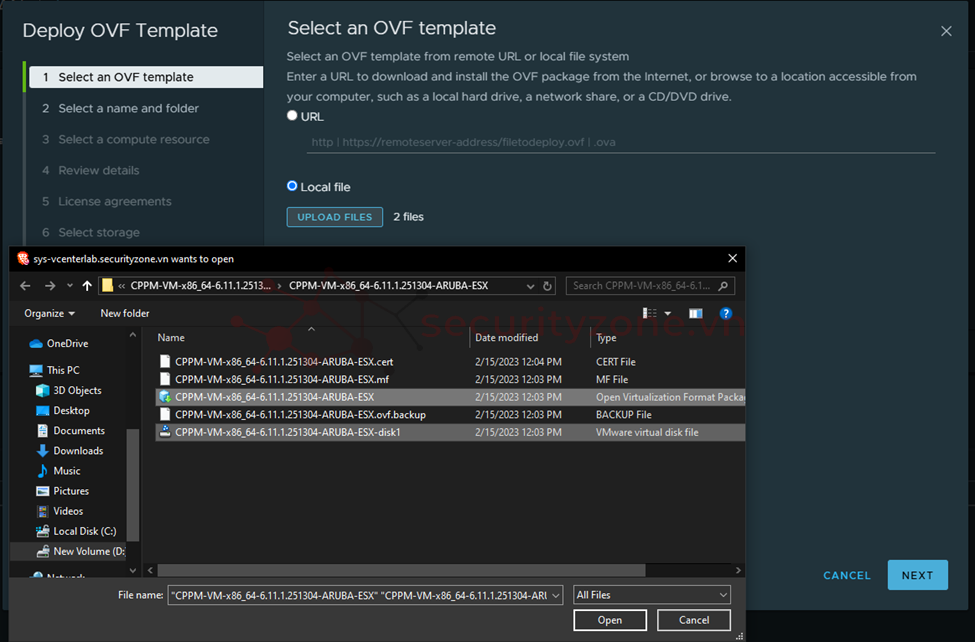
Task: Click the File name input field
Action: (359, 595)
